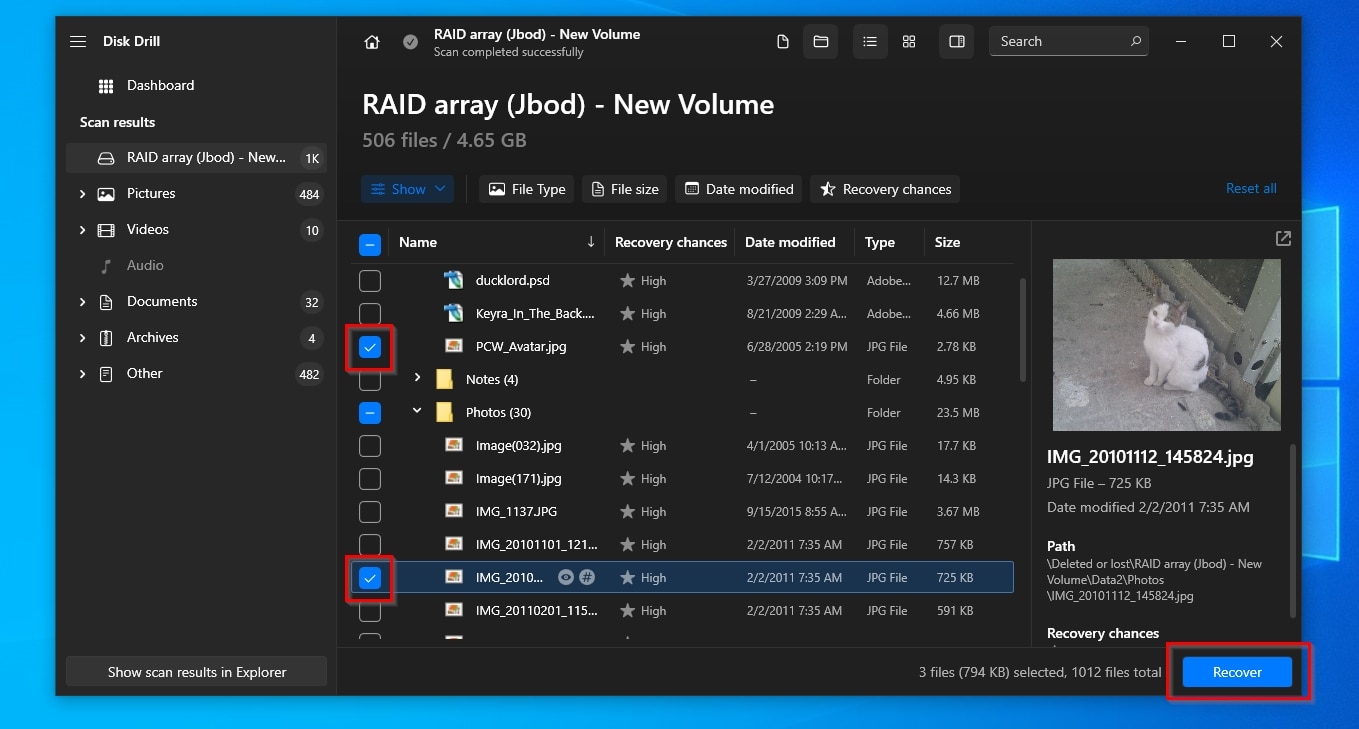This screenshot has height=729, width=1359.
Task: Collapse the Photos (30) folder
Action: (x=418, y=413)
